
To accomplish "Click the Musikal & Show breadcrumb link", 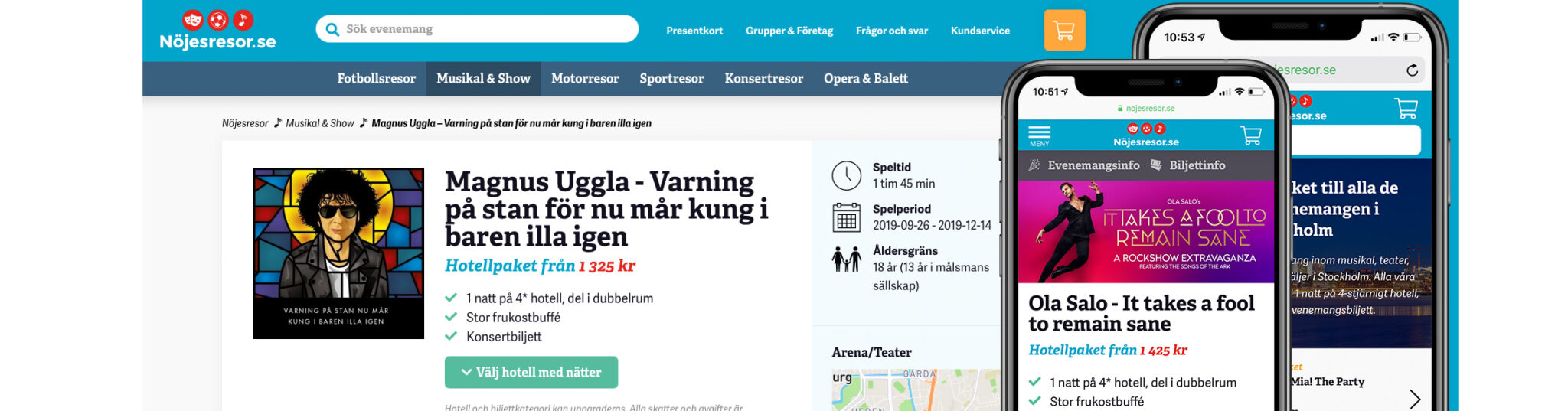I will 319,123.
